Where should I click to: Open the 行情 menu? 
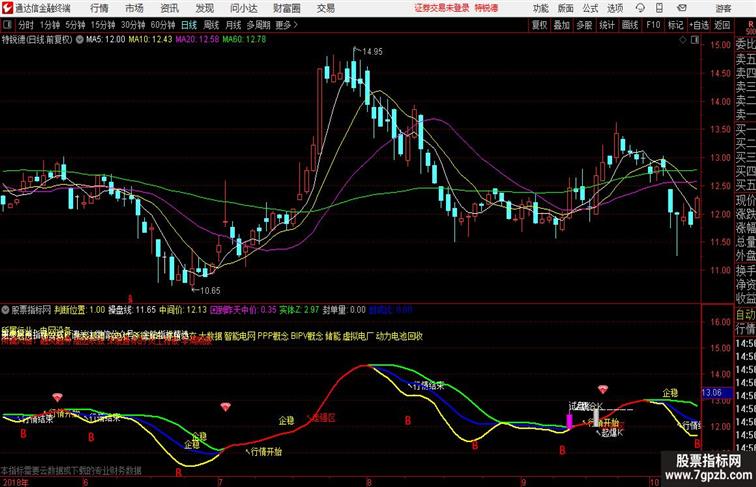[99, 8]
